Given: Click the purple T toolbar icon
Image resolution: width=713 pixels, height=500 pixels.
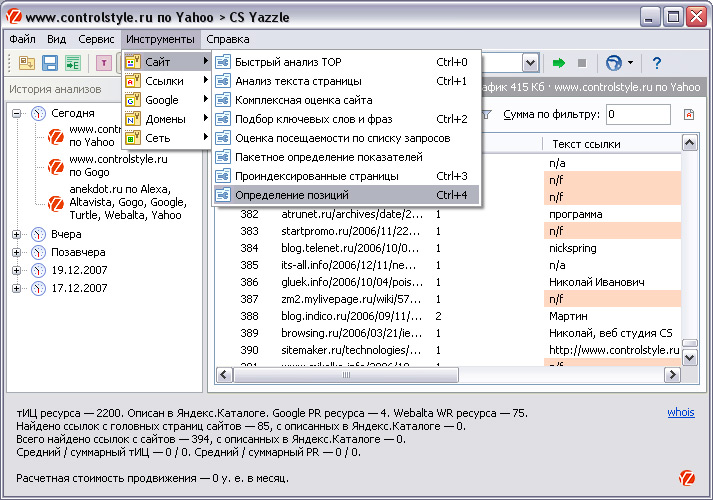Looking at the screenshot, I should click(103, 63).
